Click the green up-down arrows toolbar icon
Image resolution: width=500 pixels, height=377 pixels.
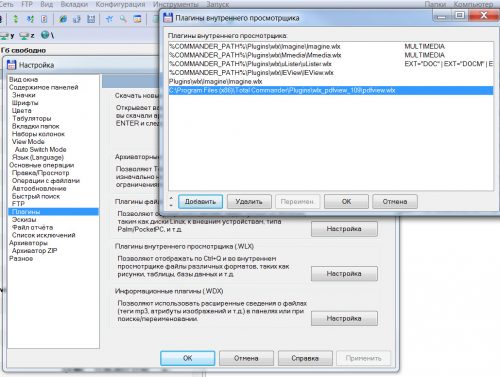[15, 19]
